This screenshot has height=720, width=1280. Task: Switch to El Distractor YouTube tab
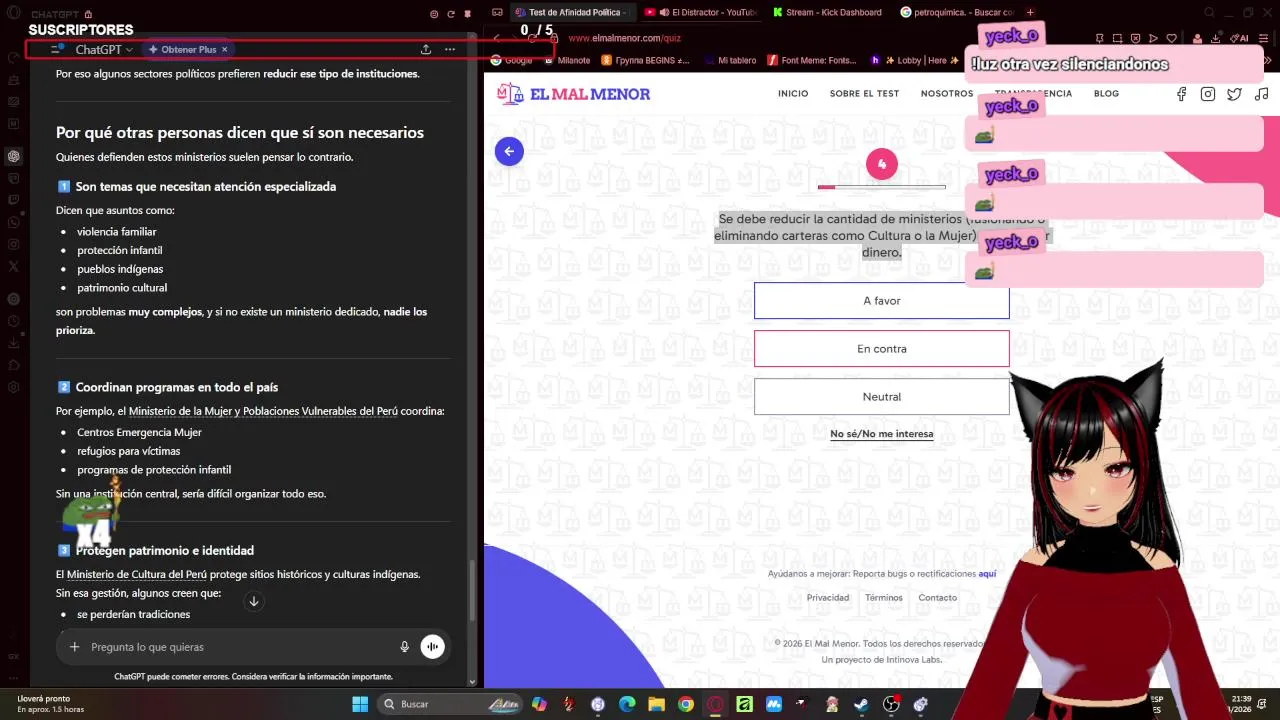(700, 12)
